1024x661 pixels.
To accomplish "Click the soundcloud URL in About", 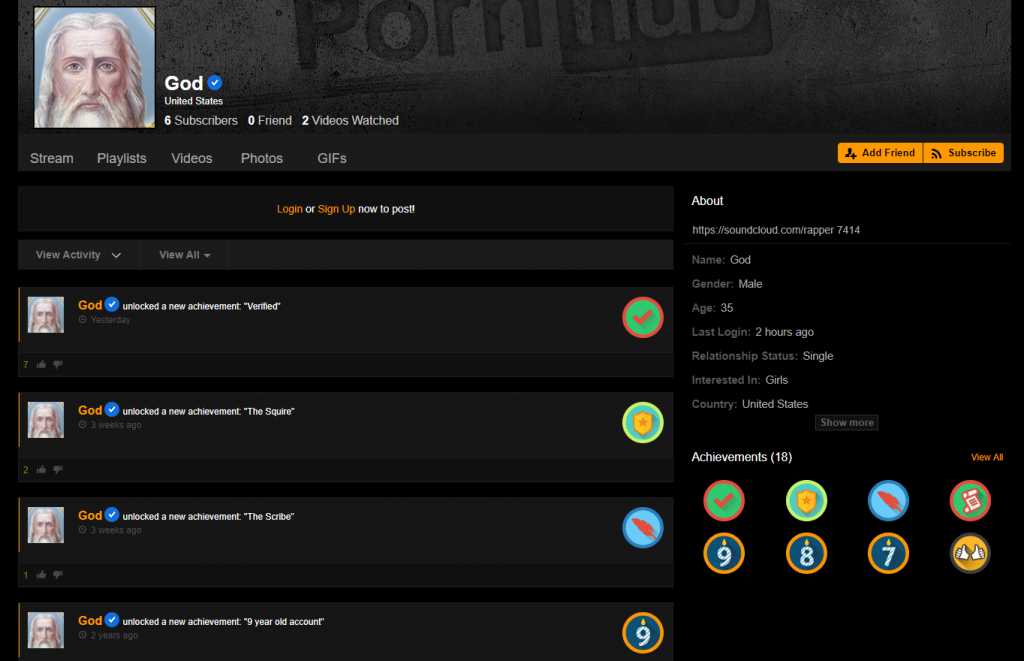I will 776,230.
